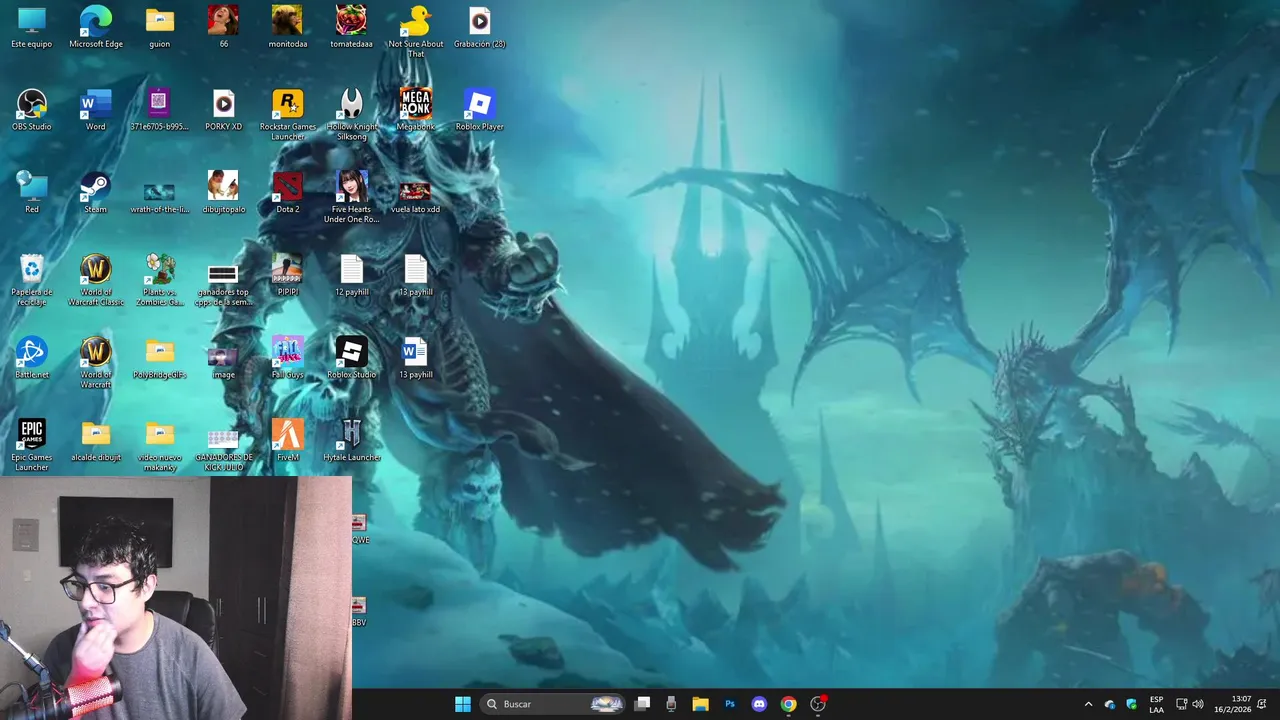Open the 13:07 clock and calendar
The image size is (1280, 720).
tap(1232, 704)
